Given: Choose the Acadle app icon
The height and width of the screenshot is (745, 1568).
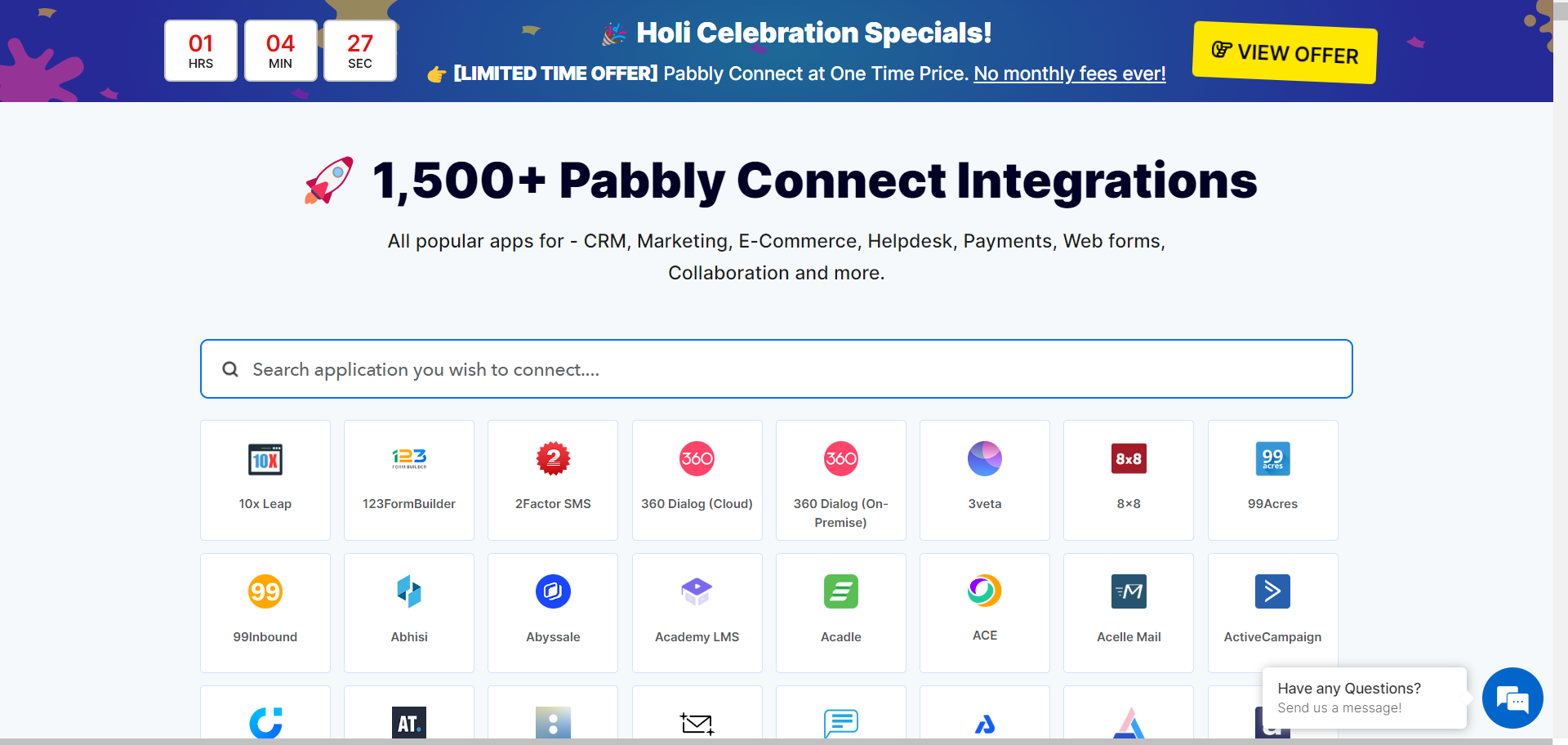Looking at the screenshot, I should coord(840,591).
